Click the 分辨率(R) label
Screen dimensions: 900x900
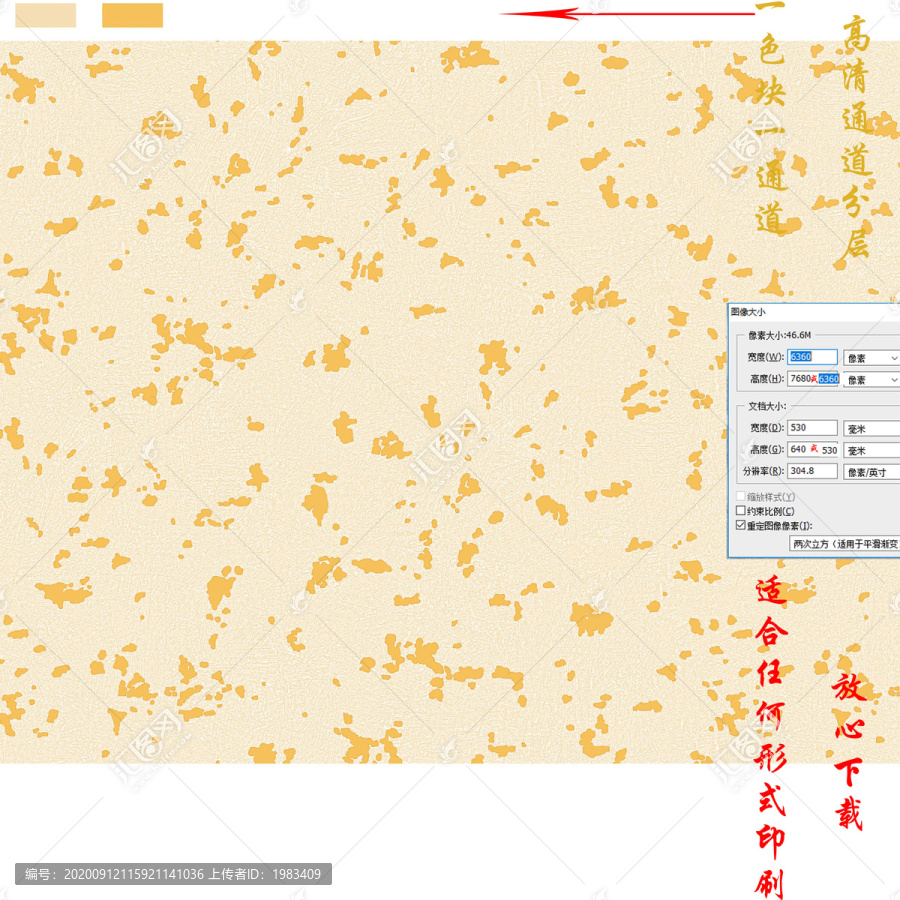click(x=763, y=471)
